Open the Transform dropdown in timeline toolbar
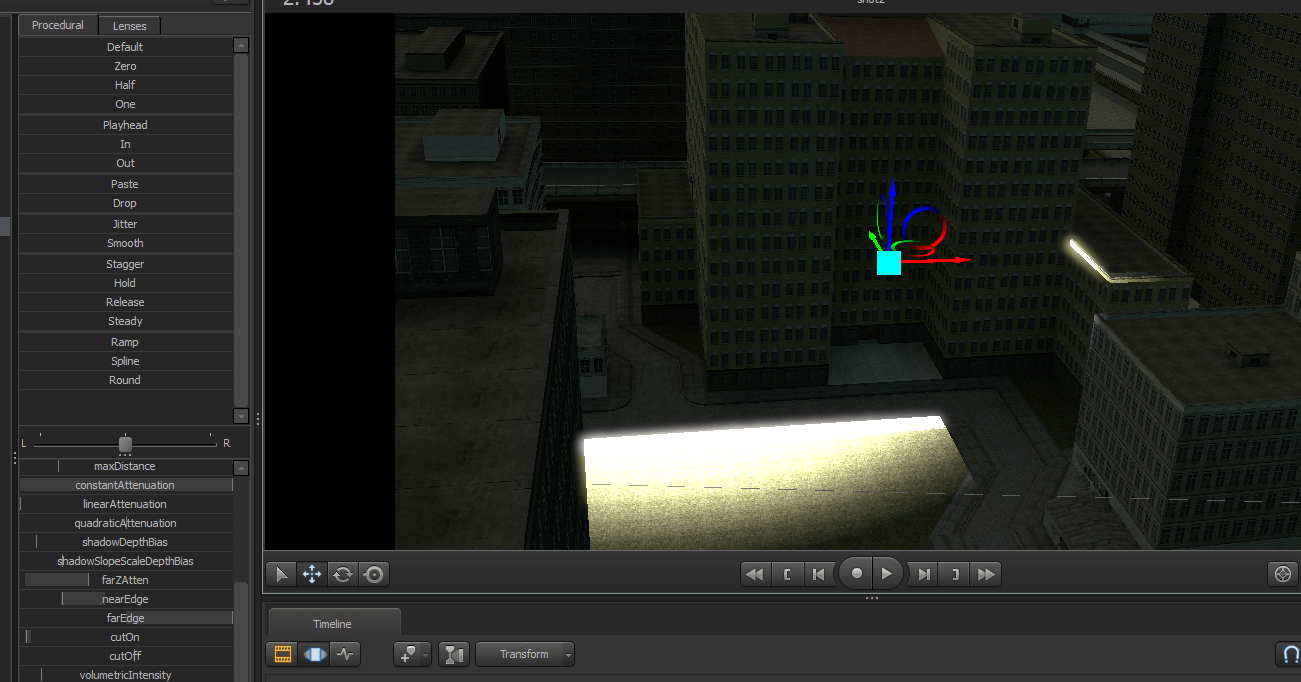Screen dimensions: 1301x682 click(x=525, y=655)
